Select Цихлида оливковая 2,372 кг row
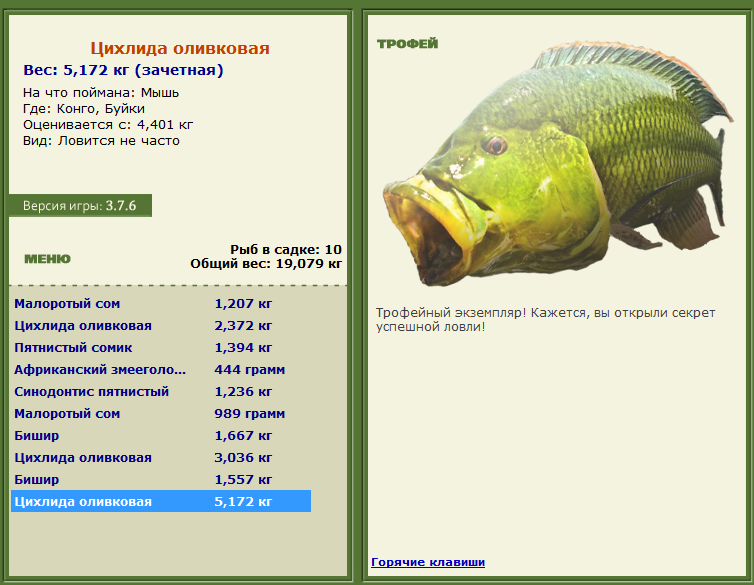This screenshot has height=585, width=754. click(161, 326)
